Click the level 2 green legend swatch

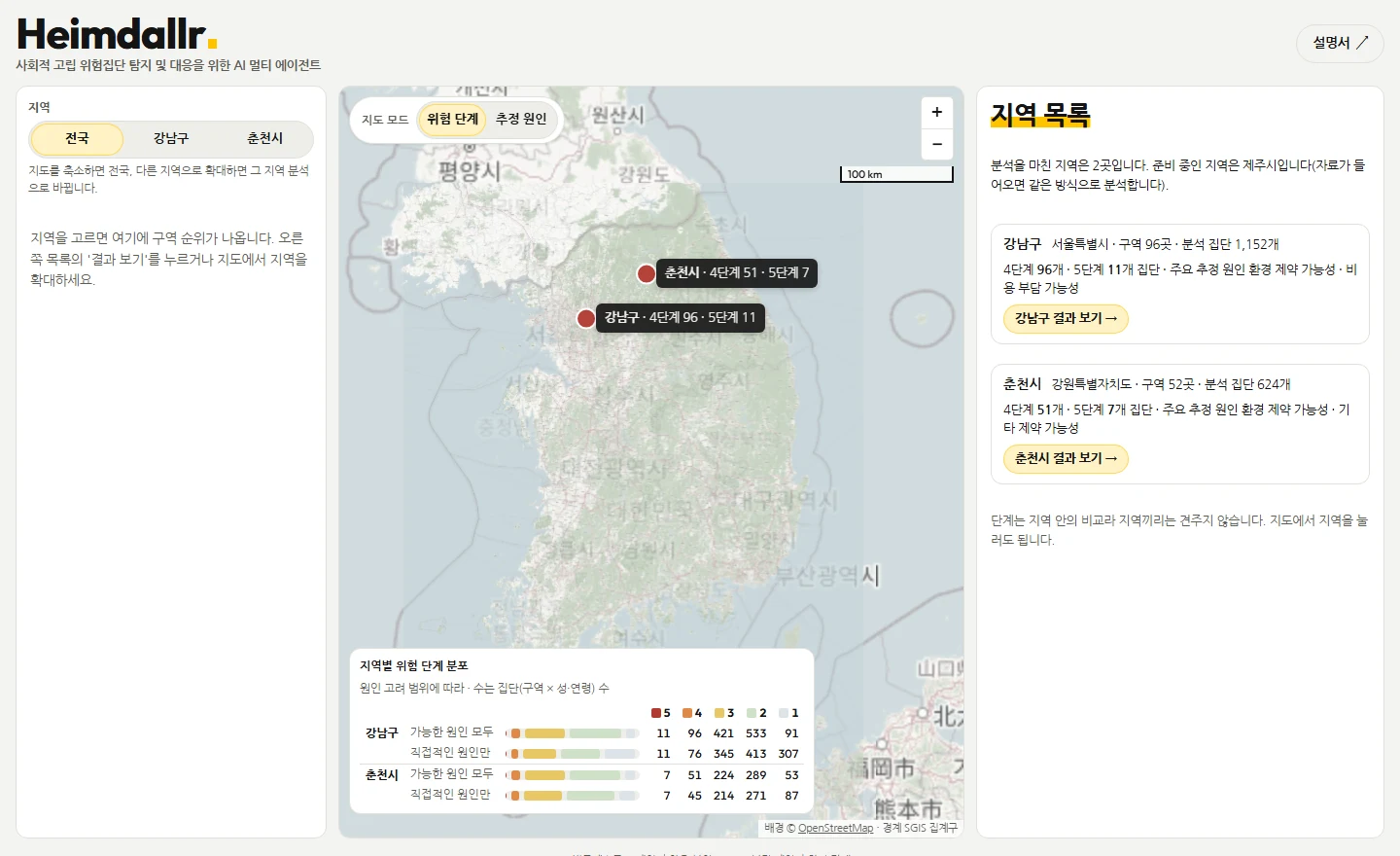(x=752, y=713)
